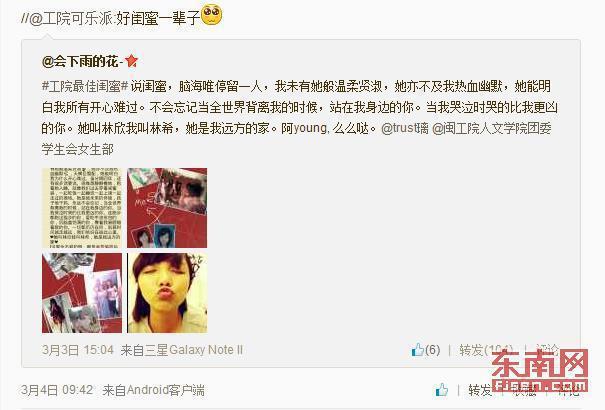
Task: Click the @trust璃 mention link
Action: 404,128
